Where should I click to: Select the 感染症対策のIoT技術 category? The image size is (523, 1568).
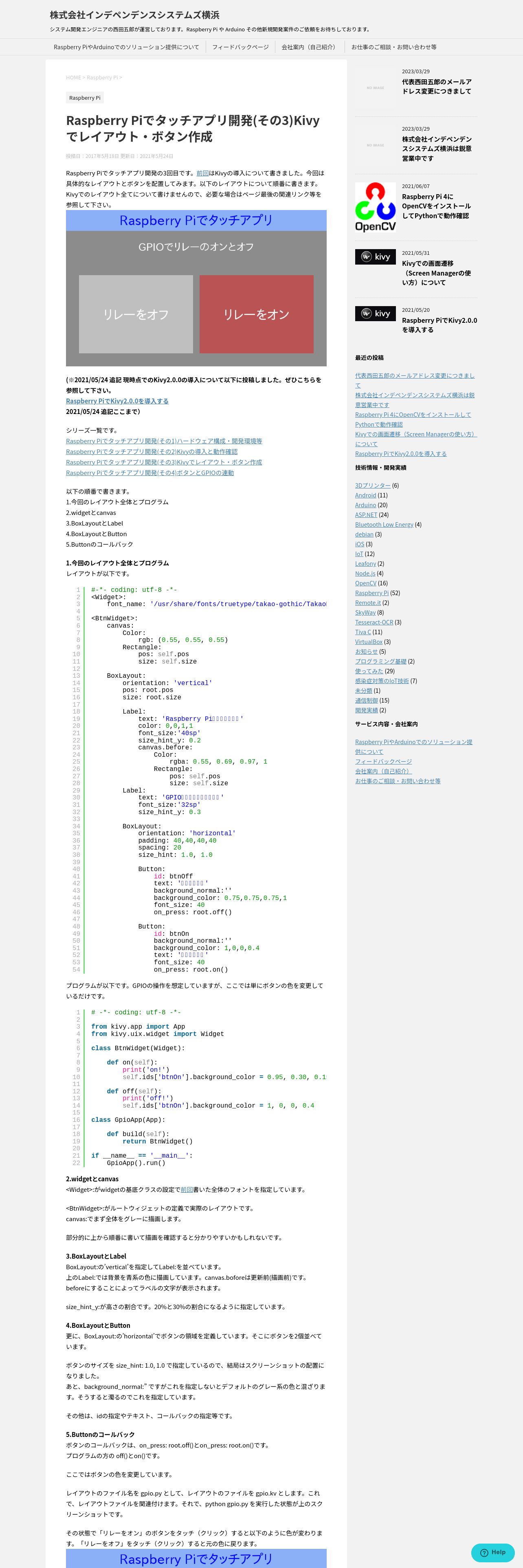coord(382,681)
